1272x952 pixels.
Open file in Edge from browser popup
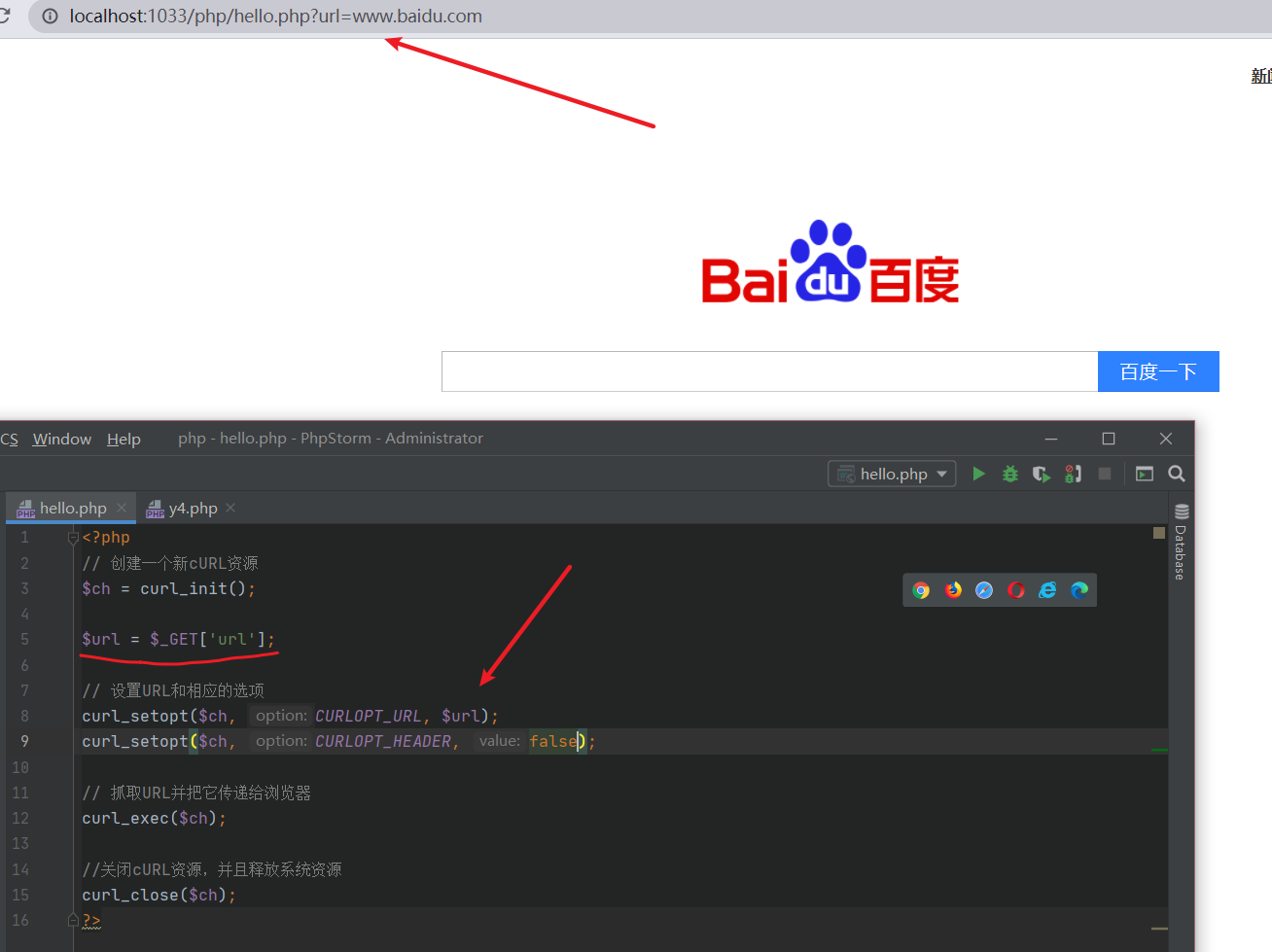[x=1079, y=590]
